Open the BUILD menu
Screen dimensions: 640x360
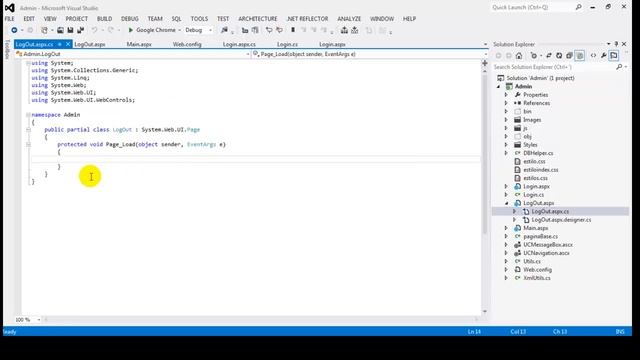[104, 19]
